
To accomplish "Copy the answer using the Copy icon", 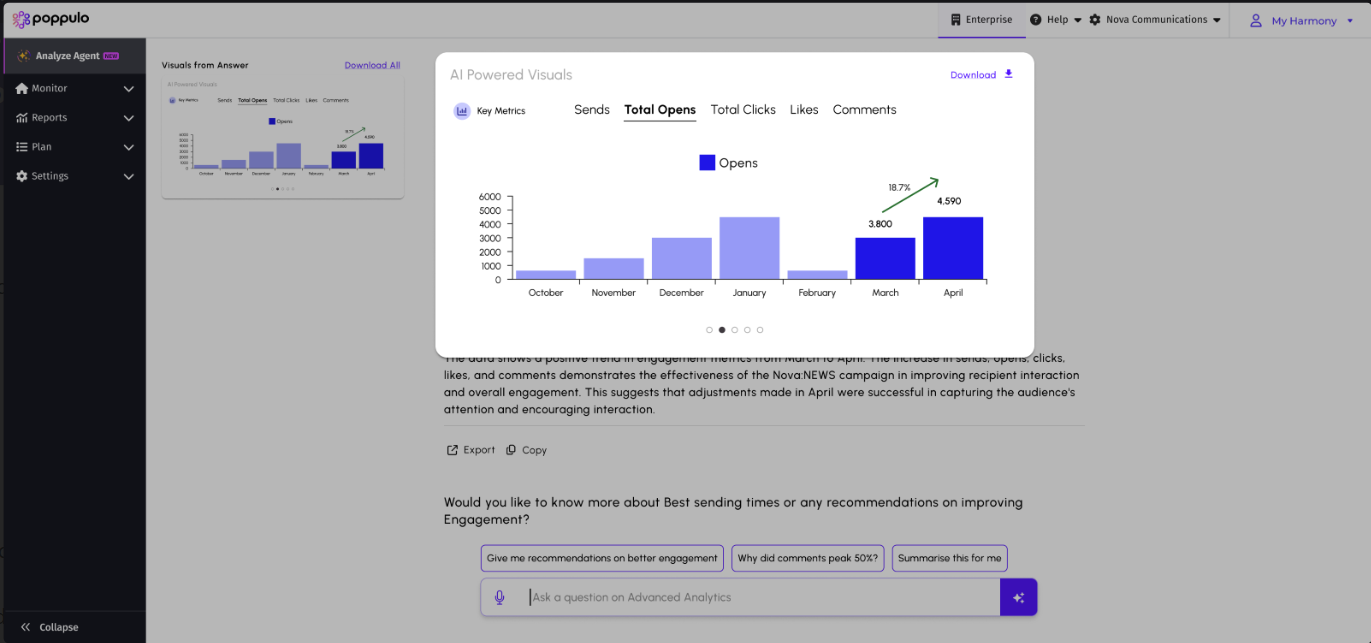I will [x=511, y=450].
